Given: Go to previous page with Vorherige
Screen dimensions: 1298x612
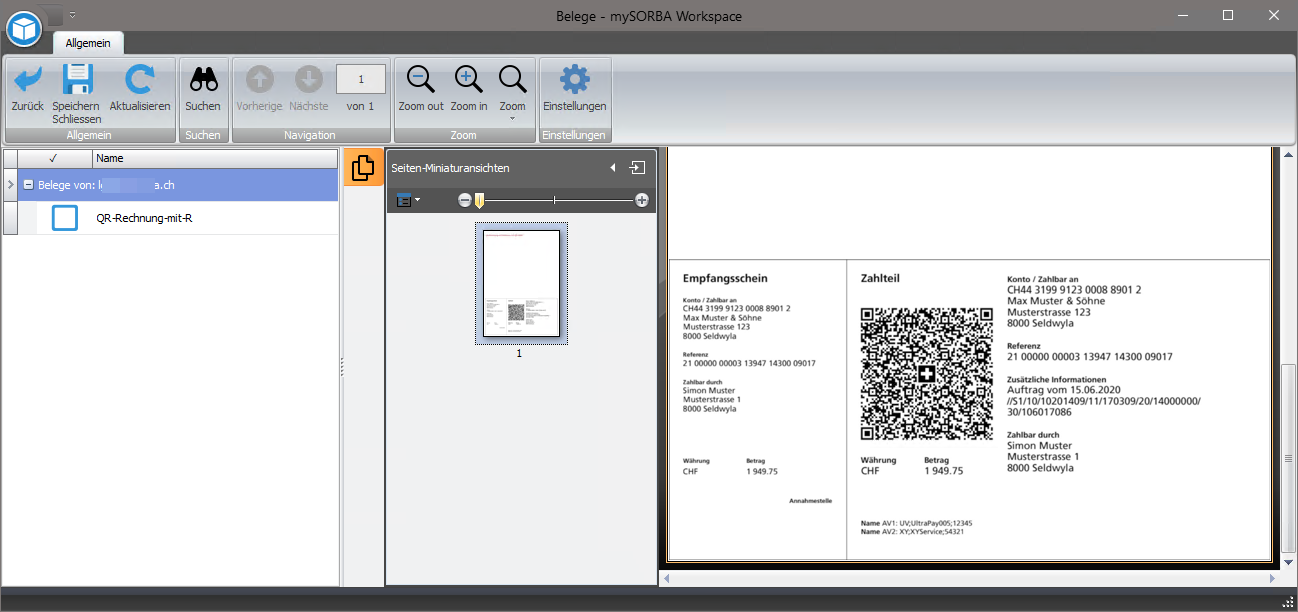Looking at the screenshot, I should click(259, 86).
